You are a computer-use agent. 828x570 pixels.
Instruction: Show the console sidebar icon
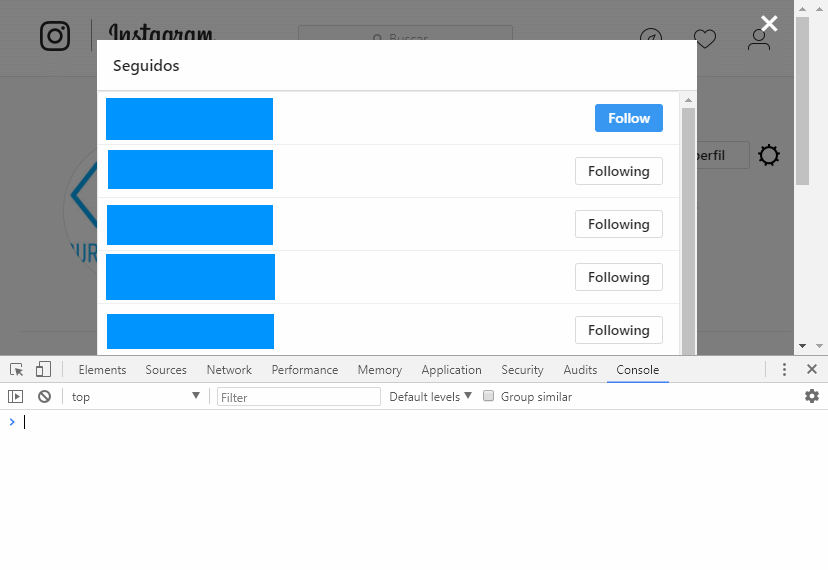[15, 397]
